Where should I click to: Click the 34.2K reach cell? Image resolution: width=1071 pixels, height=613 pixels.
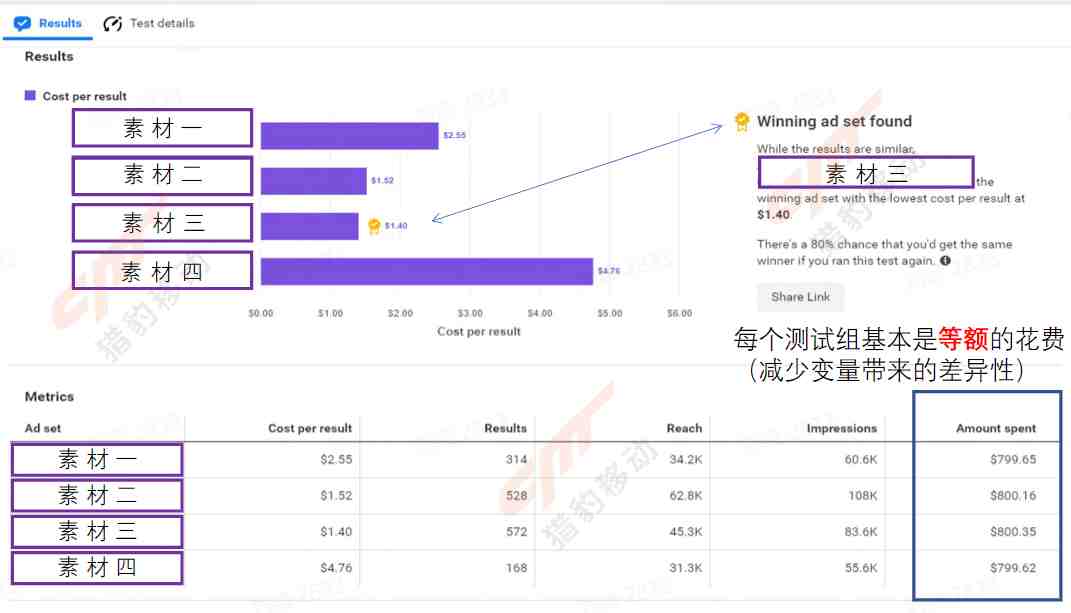pyautogui.click(x=686, y=459)
